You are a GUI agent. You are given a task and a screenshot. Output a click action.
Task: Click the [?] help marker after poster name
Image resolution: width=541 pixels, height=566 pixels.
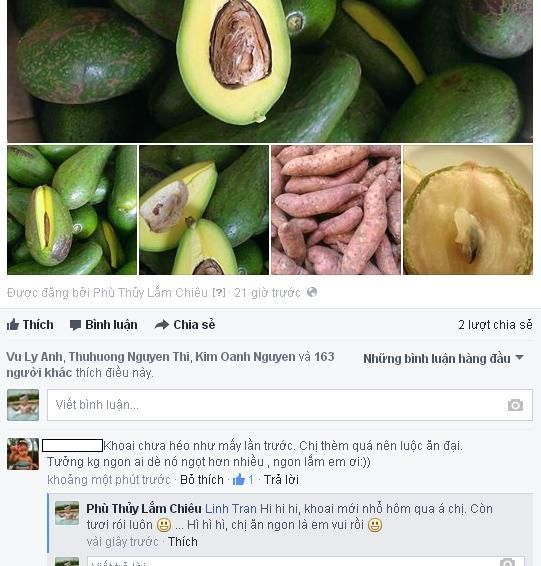(x=219, y=292)
